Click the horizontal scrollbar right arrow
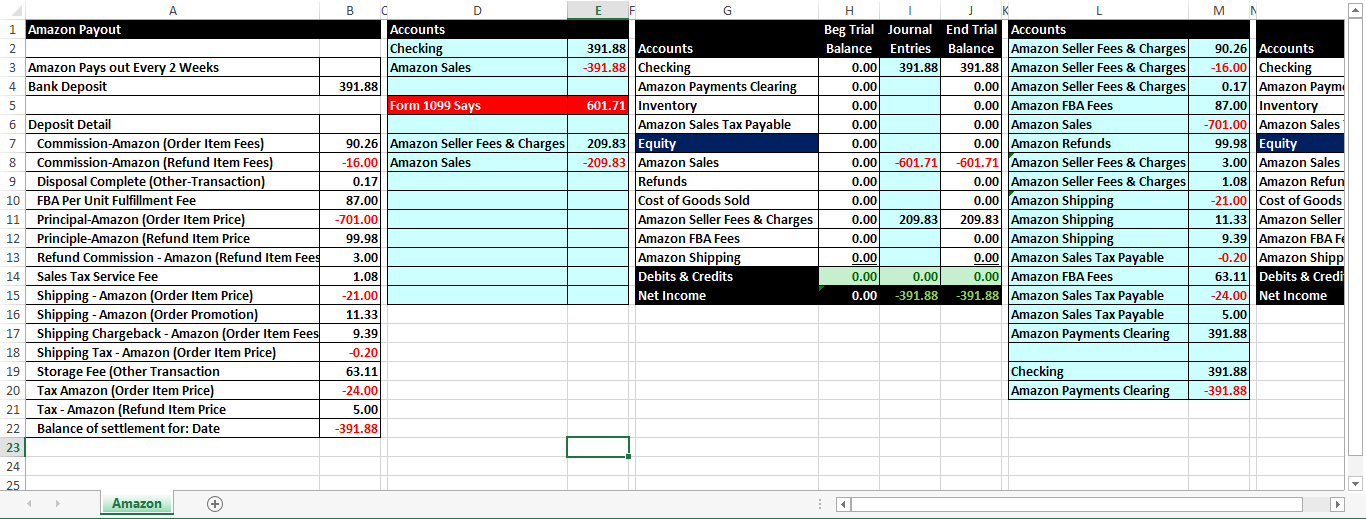The width and height of the screenshot is (1366, 519). (1338, 504)
